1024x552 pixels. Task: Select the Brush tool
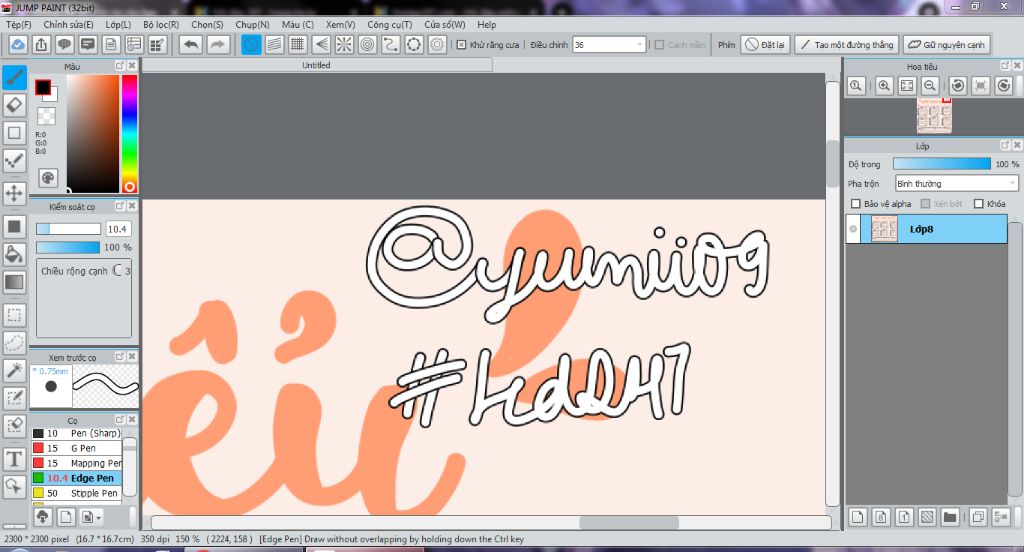pos(14,78)
